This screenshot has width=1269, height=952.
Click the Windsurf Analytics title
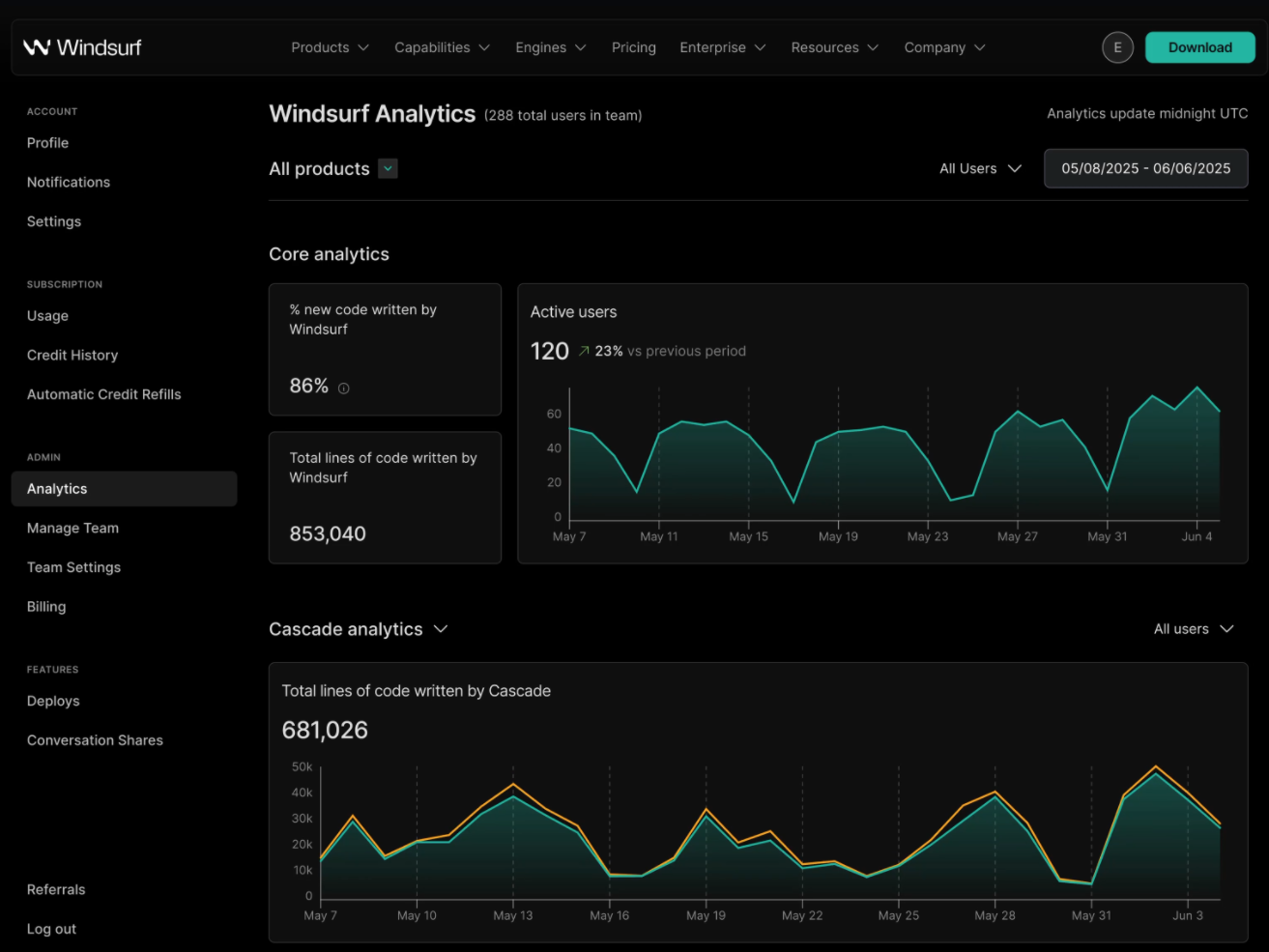(x=372, y=114)
